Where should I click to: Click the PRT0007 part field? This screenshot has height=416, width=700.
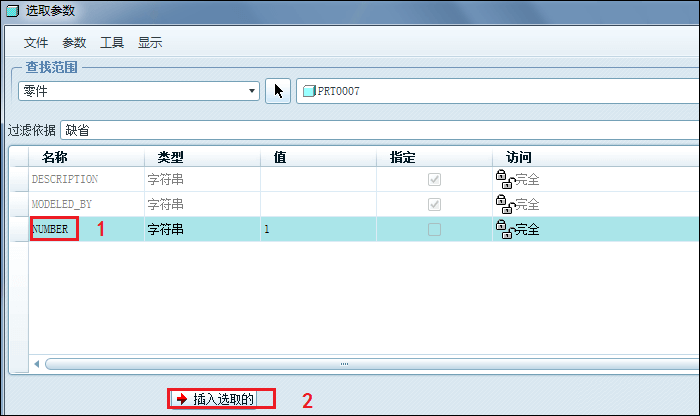click(x=498, y=91)
